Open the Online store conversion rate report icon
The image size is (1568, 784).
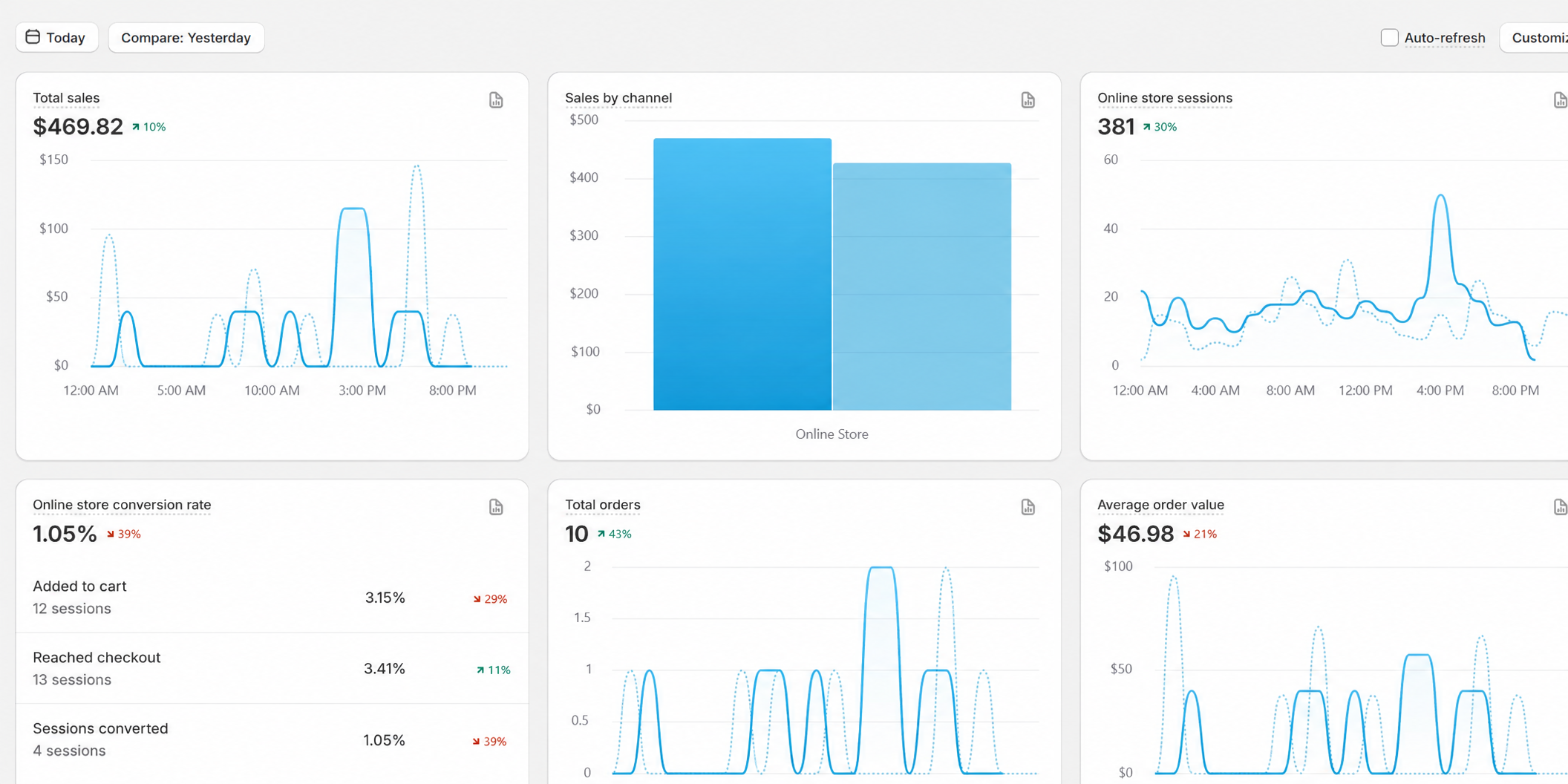click(x=496, y=507)
